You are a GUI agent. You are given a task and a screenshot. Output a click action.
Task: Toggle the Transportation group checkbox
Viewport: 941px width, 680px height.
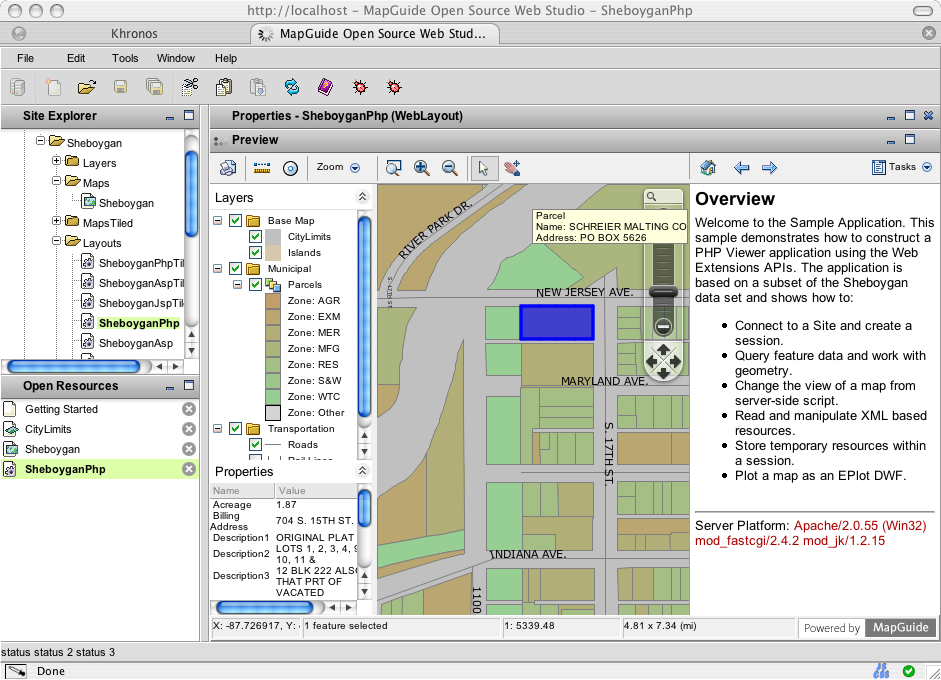[236, 429]
